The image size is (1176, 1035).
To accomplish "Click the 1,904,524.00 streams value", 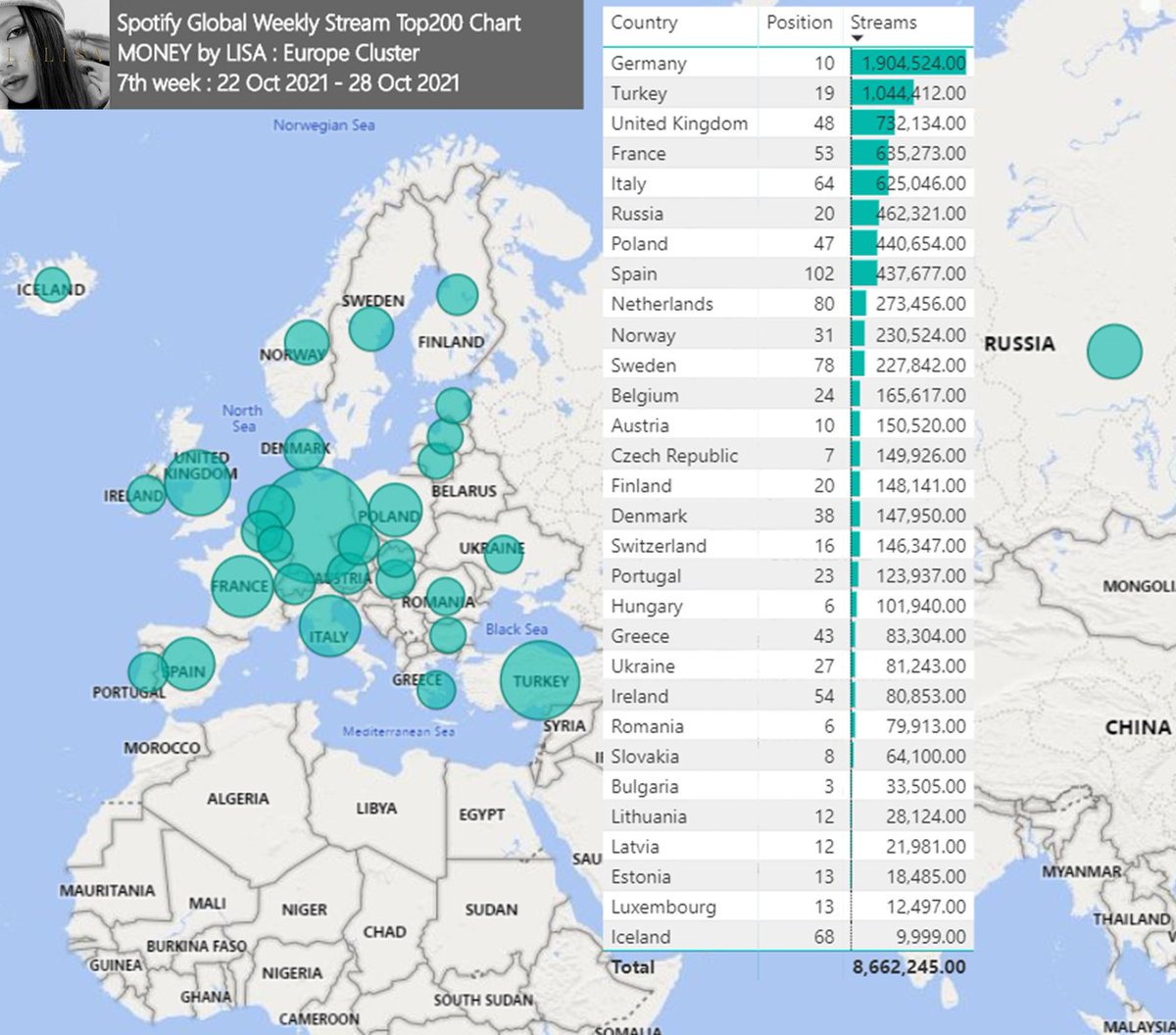I will click(x=913, y=63).
